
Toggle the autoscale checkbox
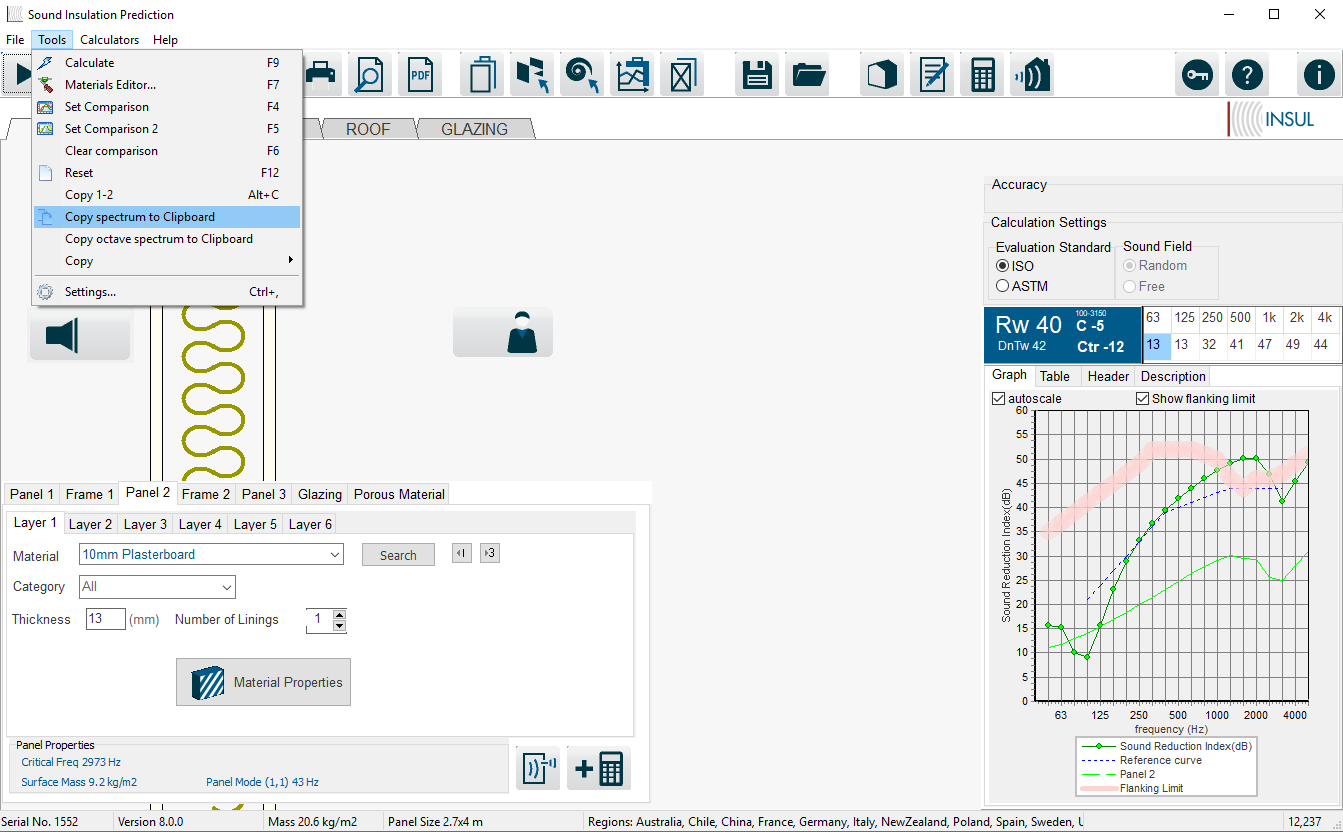pos(1027,398)
